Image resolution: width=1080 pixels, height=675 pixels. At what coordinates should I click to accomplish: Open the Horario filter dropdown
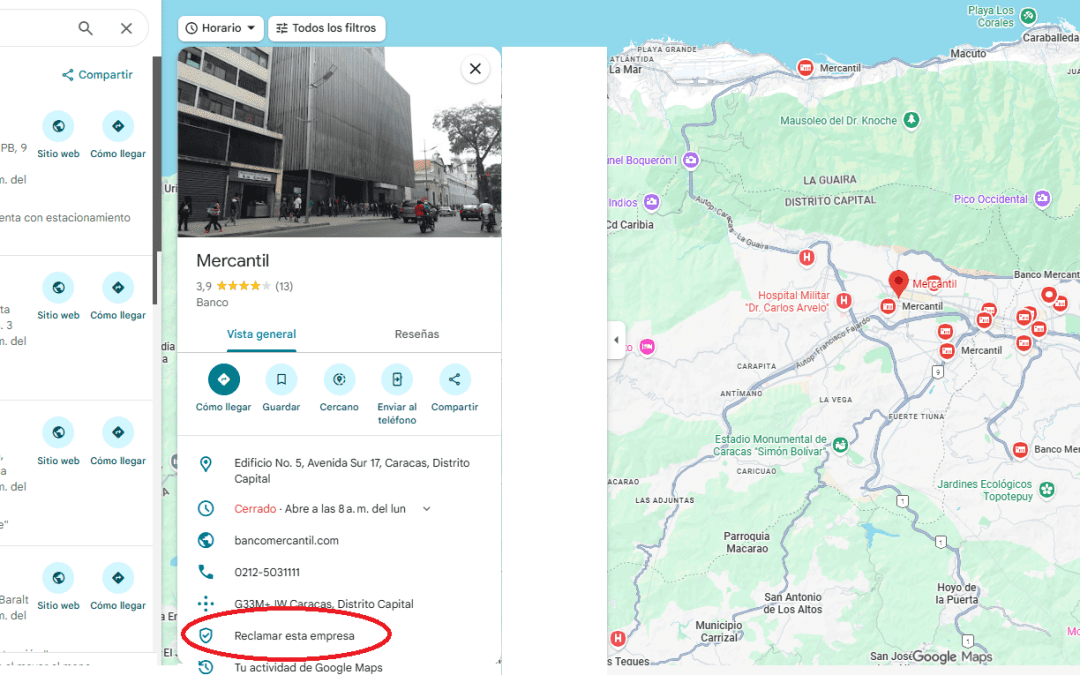coord(220,28)
